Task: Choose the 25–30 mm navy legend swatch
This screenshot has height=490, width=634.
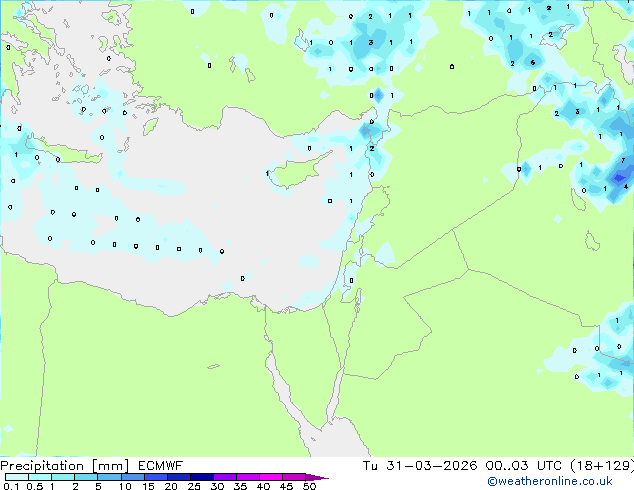Action: tap(201, 477)
